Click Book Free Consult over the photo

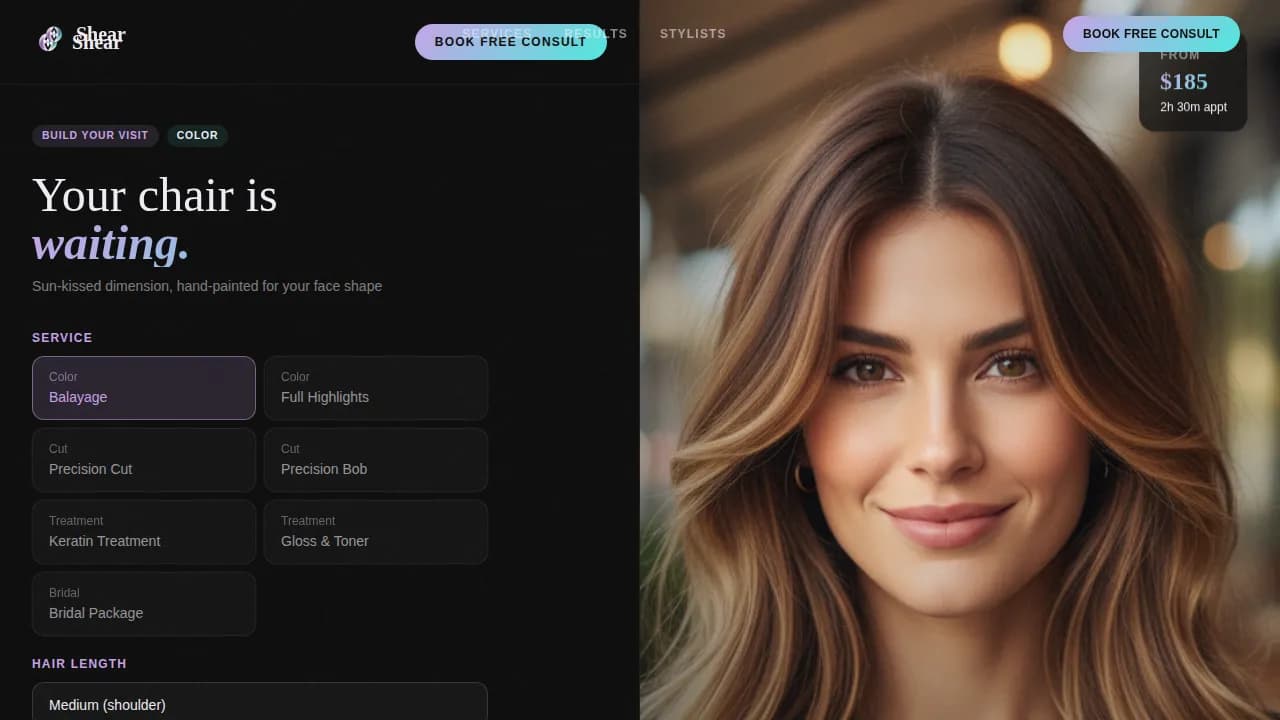tap(1151, 34)
